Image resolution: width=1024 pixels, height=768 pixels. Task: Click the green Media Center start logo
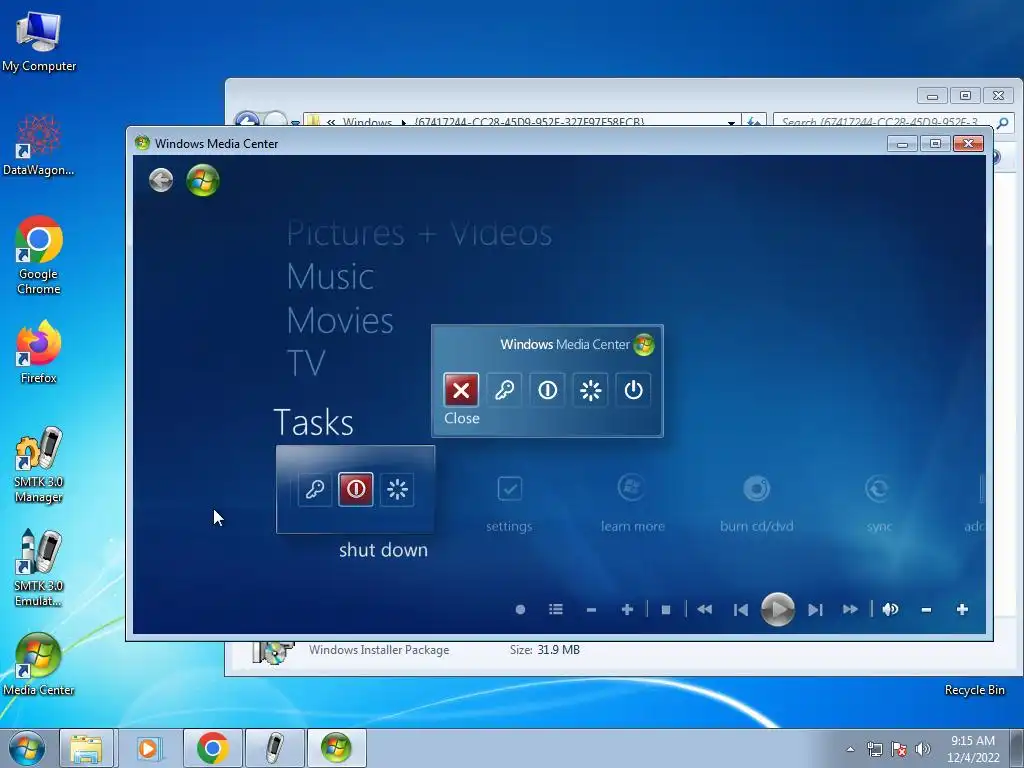tap(202, 180)
